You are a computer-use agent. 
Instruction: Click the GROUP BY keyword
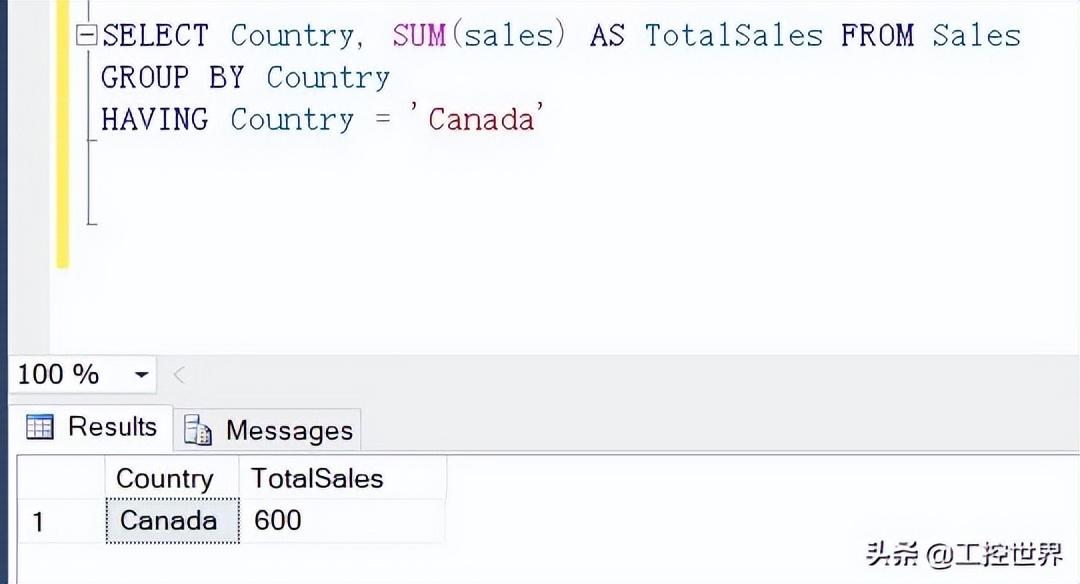pyautogui.click(x=173, y=78)
